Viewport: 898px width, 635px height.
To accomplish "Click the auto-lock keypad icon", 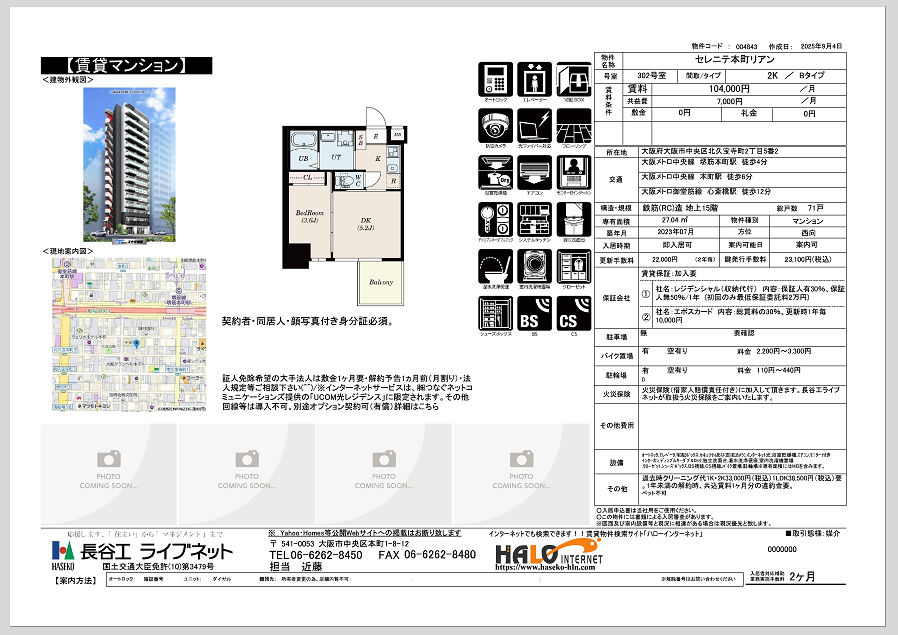I will [x=495, y=78].
